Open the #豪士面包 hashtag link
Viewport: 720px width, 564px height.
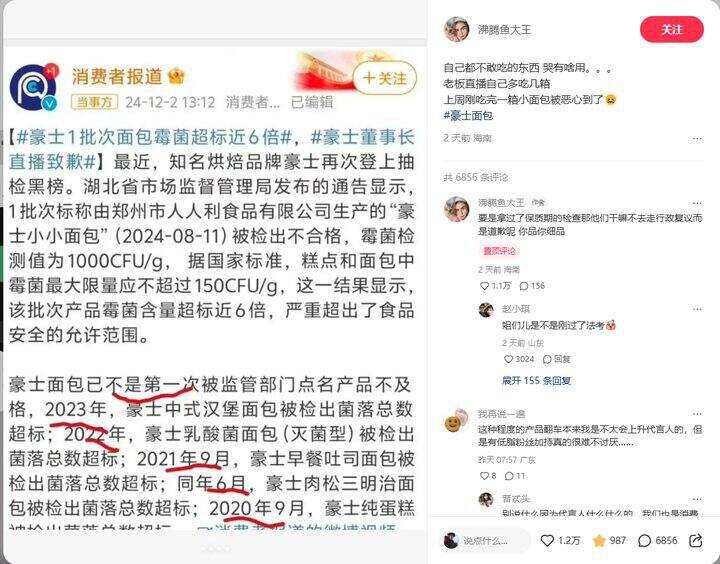[x=468, y=115]
